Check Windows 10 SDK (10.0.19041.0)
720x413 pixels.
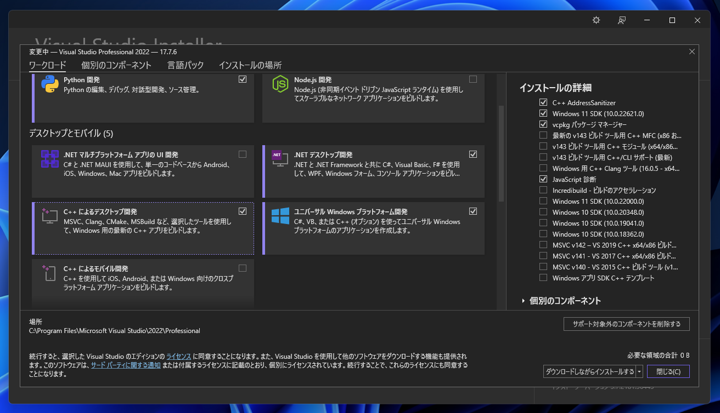[543, 223]
